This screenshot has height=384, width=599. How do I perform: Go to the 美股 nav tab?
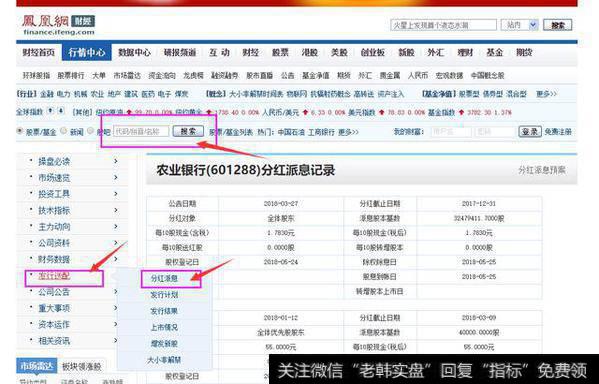(x=339, y=52)
